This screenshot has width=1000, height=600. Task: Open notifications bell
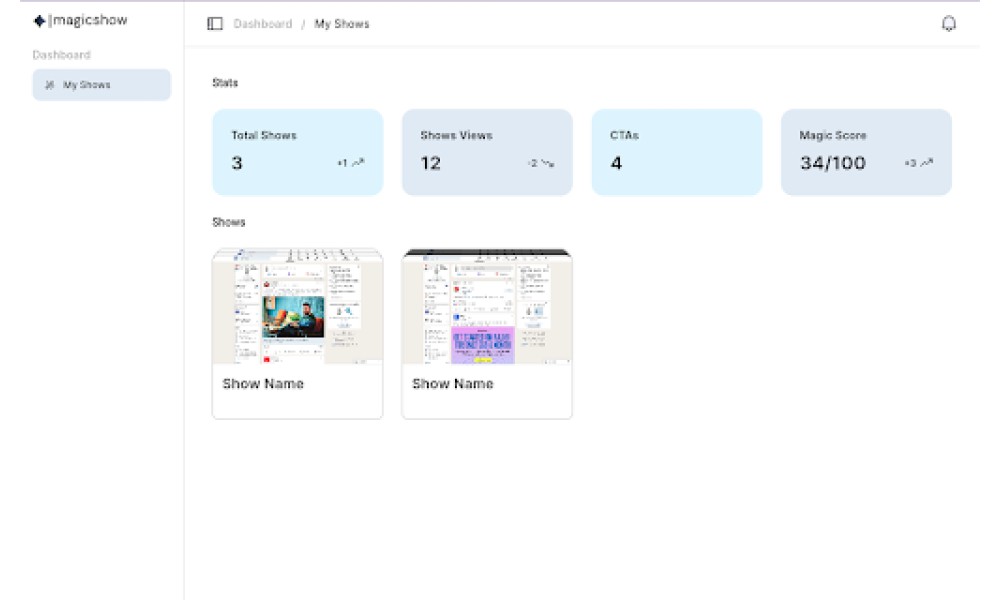pos(948,24)
